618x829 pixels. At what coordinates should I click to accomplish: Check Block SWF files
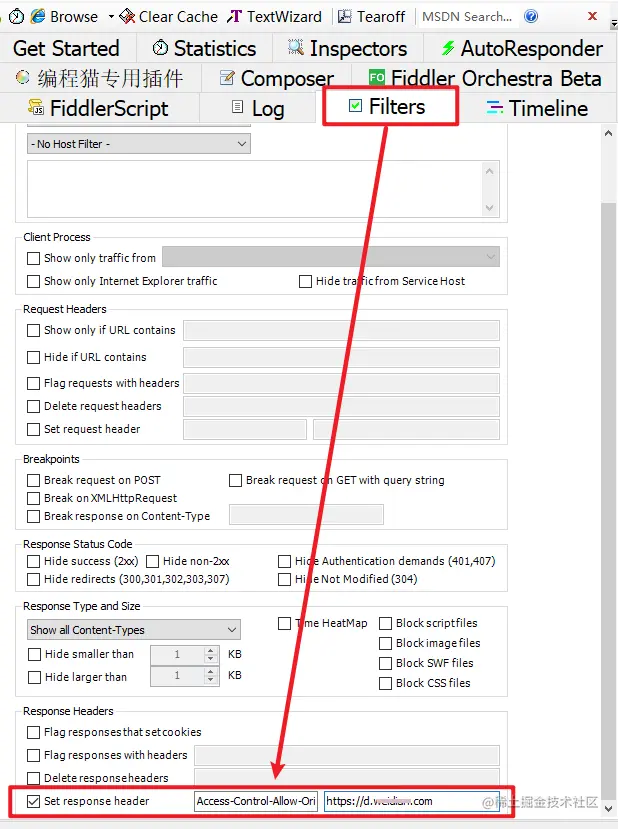(385, 663)
